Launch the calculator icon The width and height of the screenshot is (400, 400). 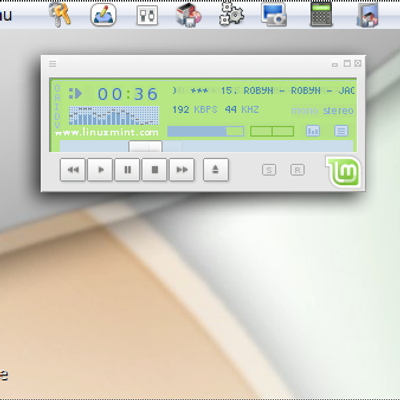pyautogui.click(x=321, y=14)
